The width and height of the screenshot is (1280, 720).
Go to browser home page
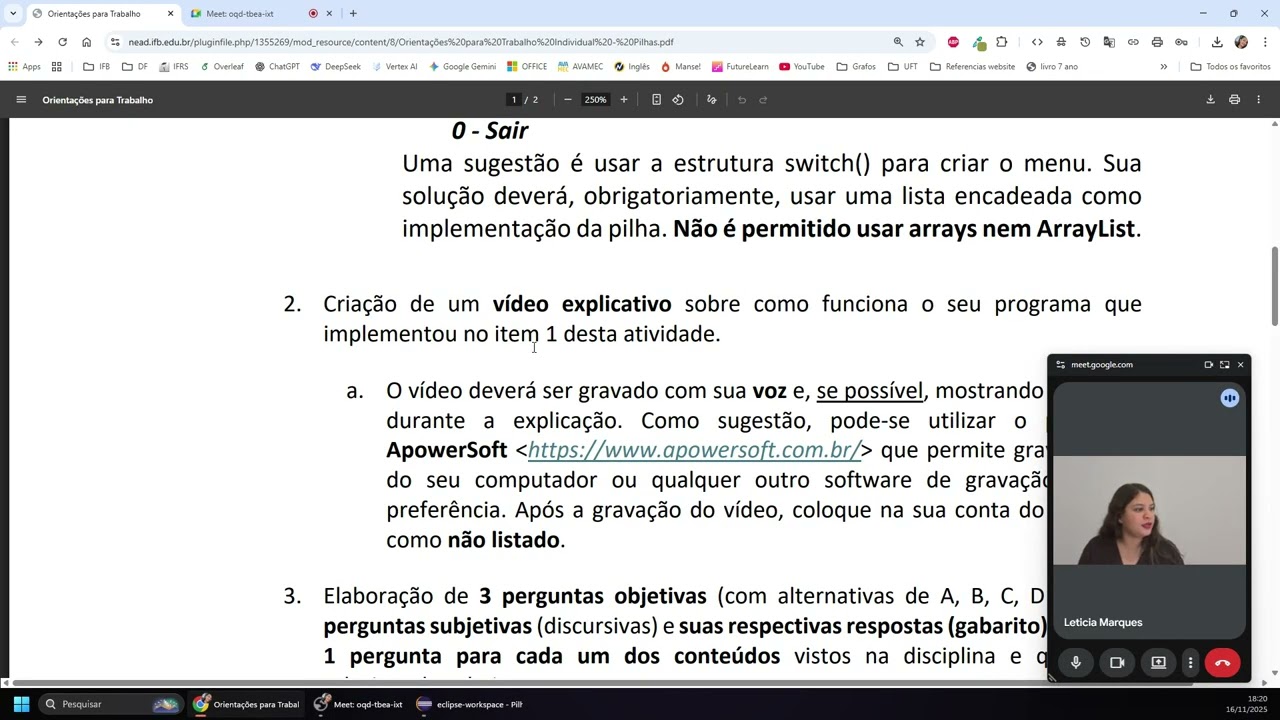click(86, 42)
